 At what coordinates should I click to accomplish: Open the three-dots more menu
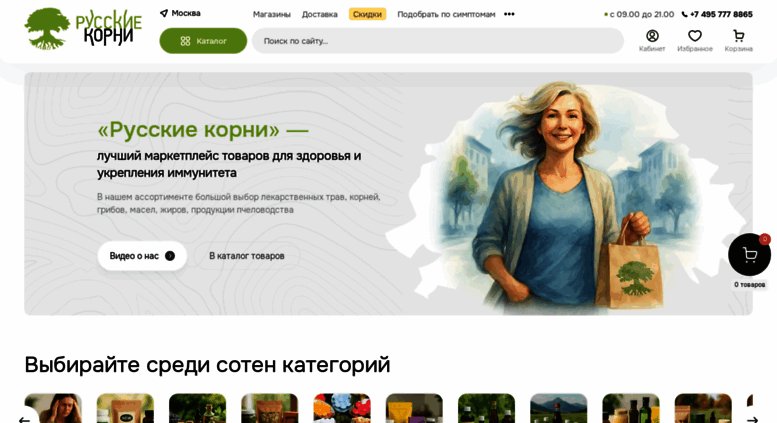click(x=509, y=14)
